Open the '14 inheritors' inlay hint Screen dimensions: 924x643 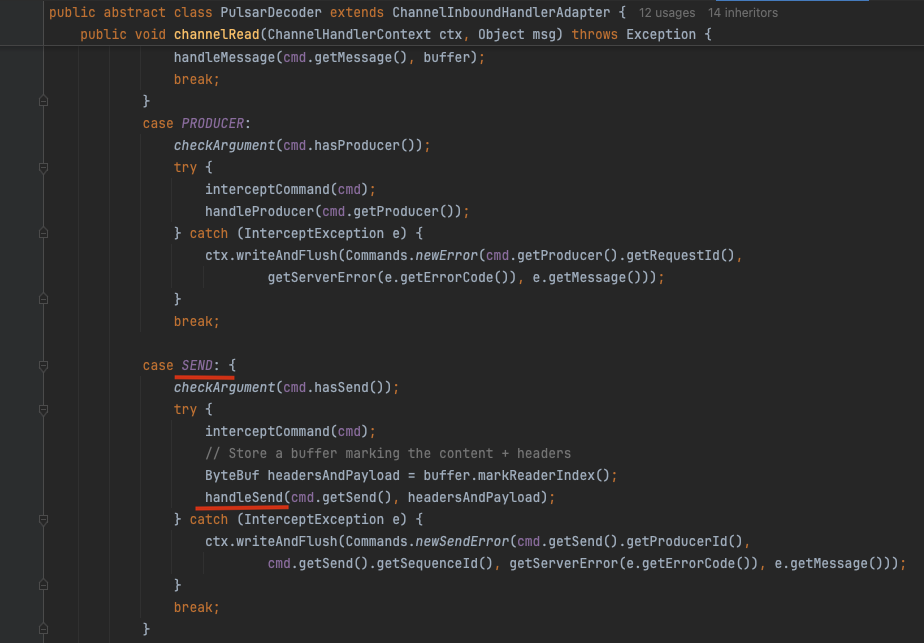coord(742,12)
